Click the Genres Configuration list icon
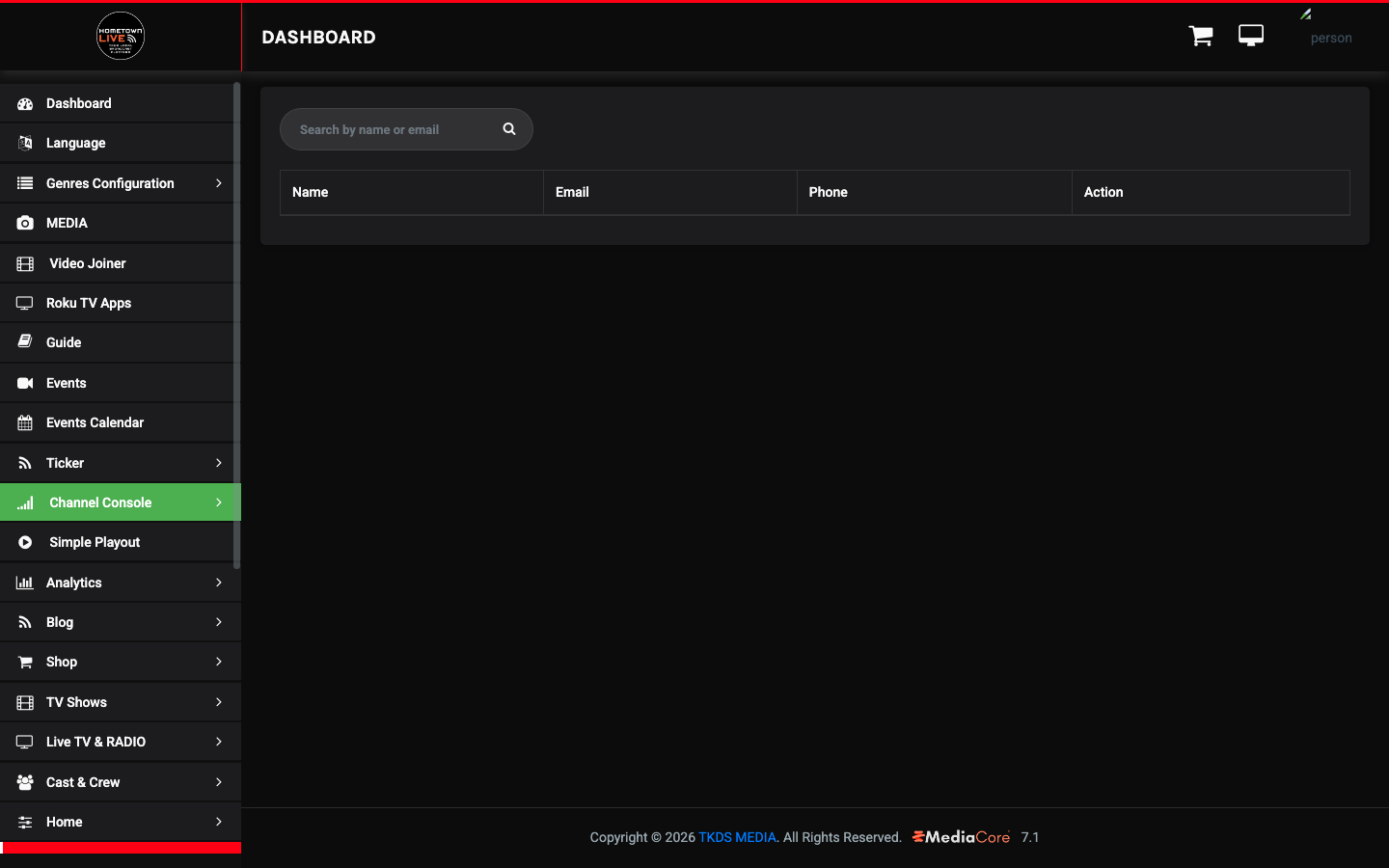Image resolution: width=1389 pixels, height=868 pixels. click(x=25, y=183)
